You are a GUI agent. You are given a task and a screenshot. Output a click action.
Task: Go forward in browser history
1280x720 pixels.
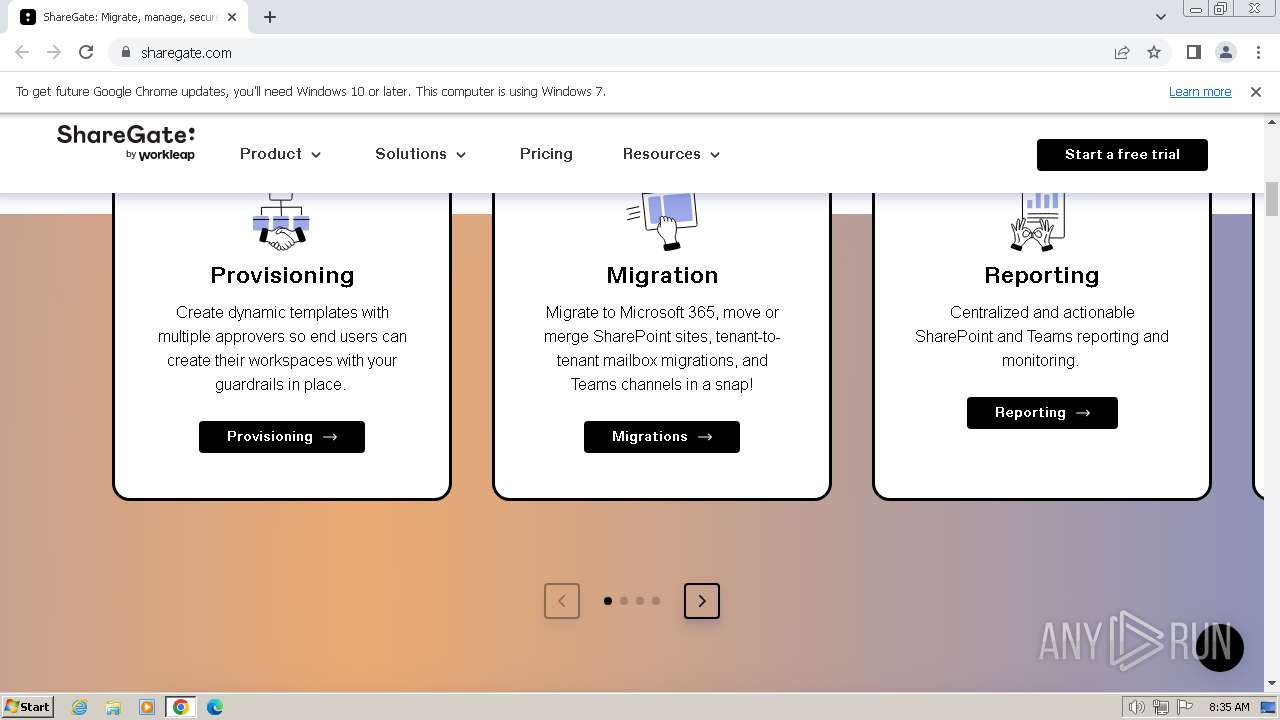pos(54,53)
